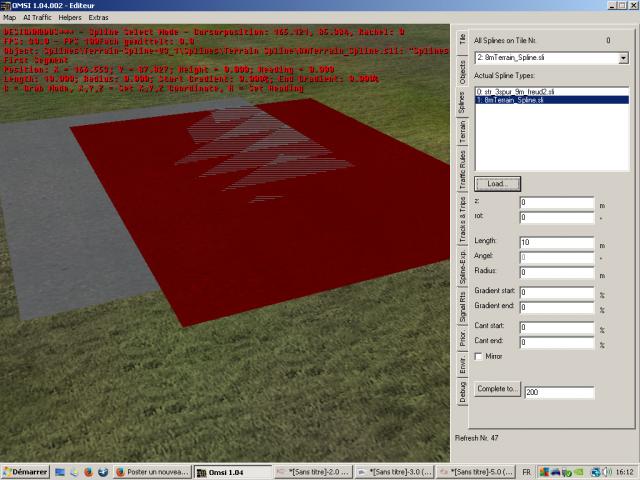Open the Map menu
Viewport: 640px width, 480px height.
[9, 18]
